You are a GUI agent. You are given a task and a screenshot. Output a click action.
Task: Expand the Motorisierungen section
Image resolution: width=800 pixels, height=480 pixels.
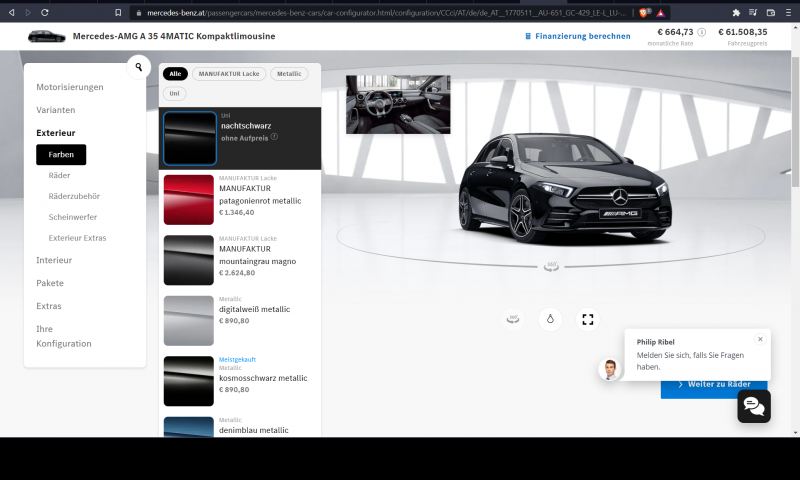[x=69, y=87]
